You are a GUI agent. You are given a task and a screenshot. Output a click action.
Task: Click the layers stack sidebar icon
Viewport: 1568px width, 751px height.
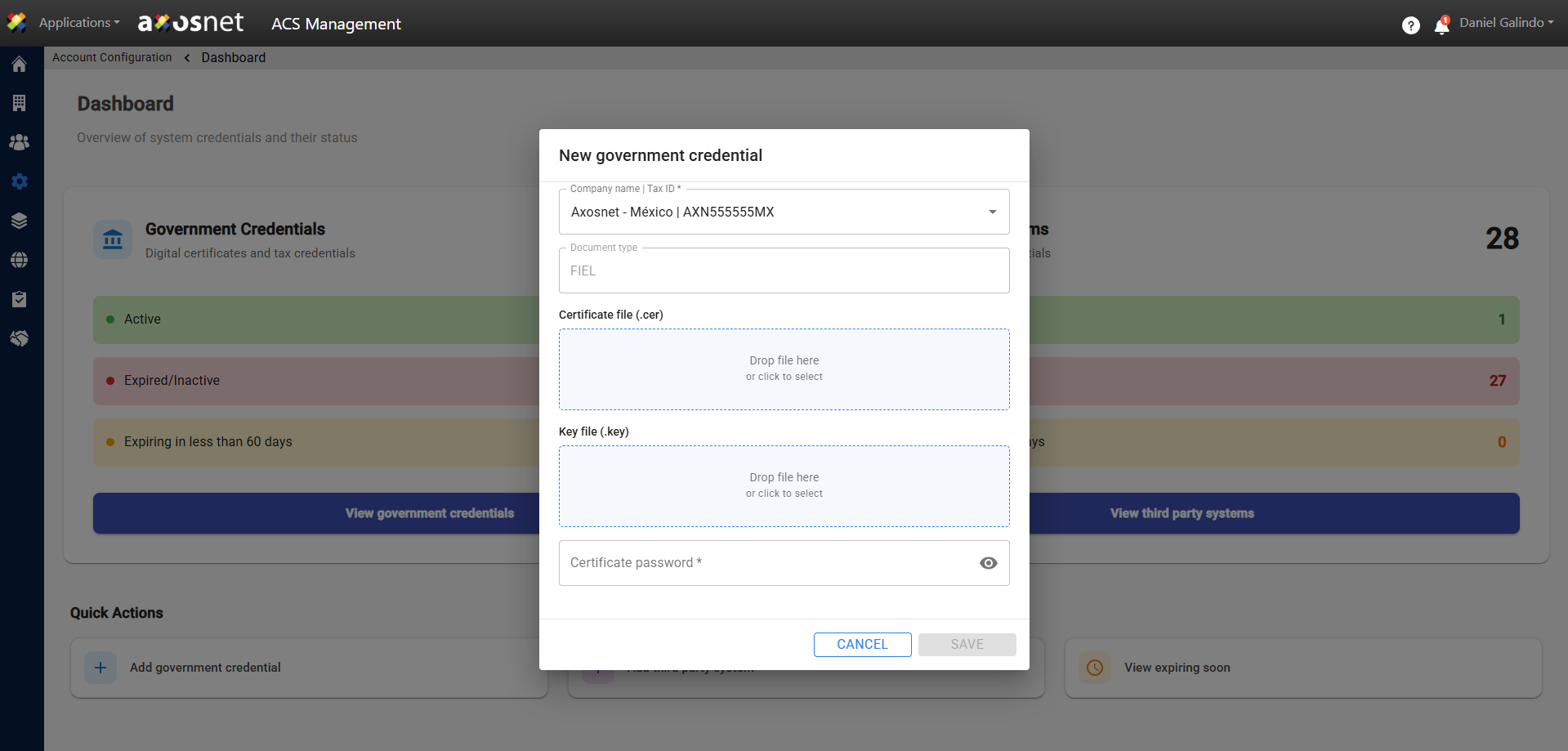20,221
